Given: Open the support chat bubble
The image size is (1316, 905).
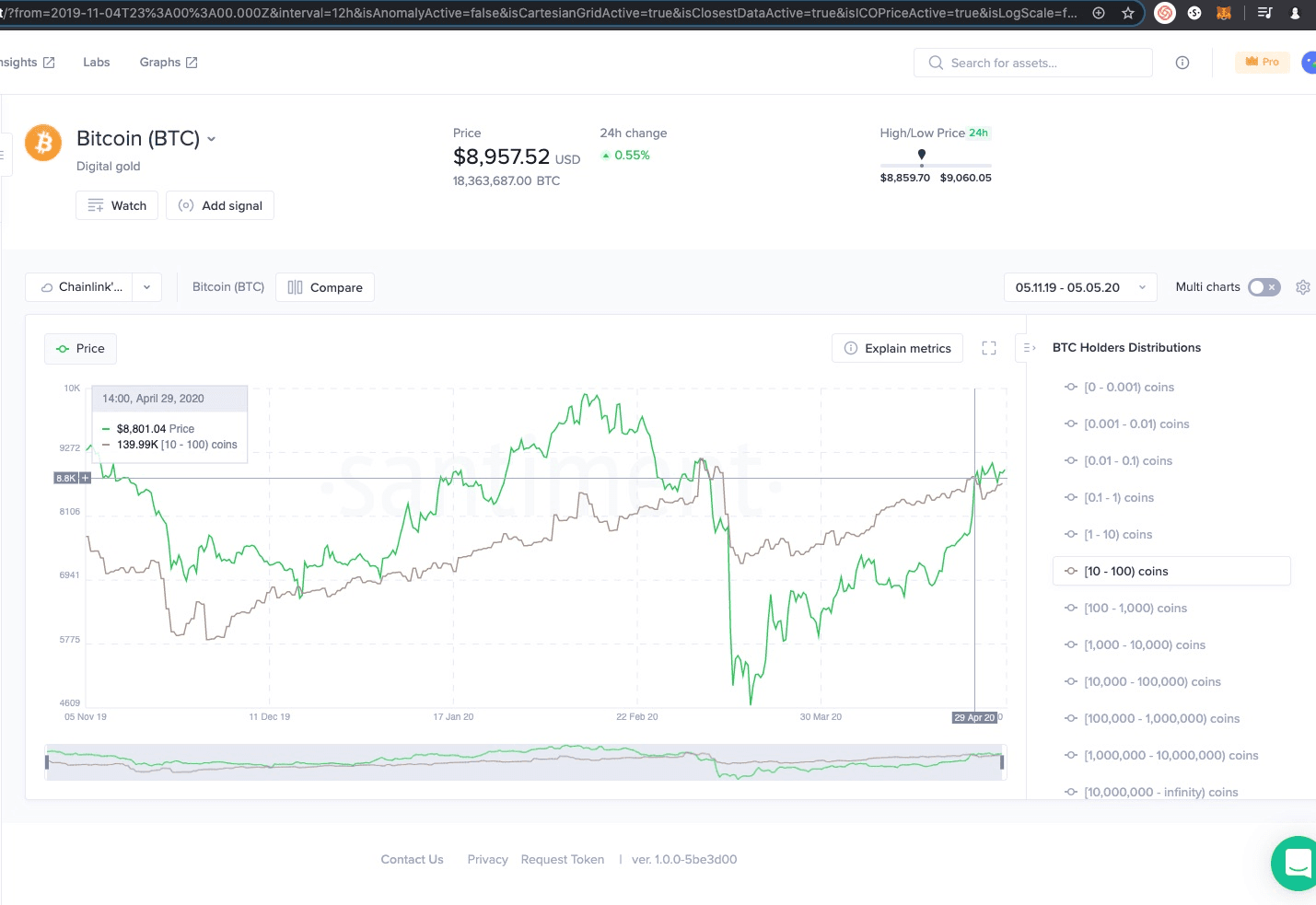Looking at the screenshot, I should [1296, 864].
